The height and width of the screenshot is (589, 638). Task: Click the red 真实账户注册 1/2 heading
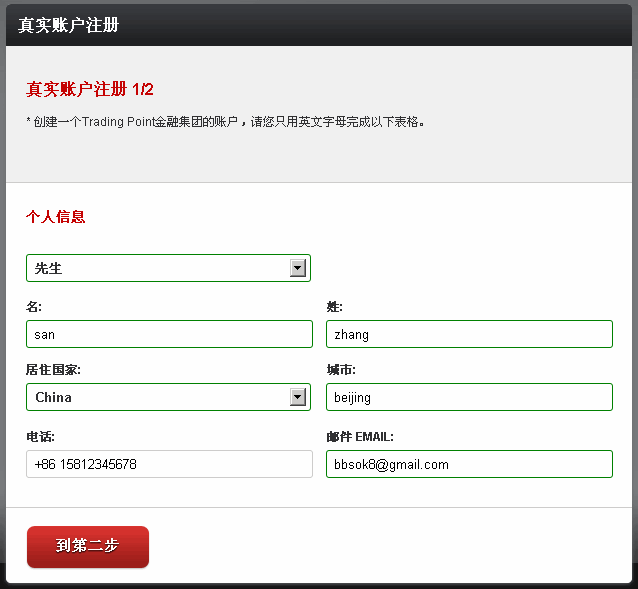(90, 89)
